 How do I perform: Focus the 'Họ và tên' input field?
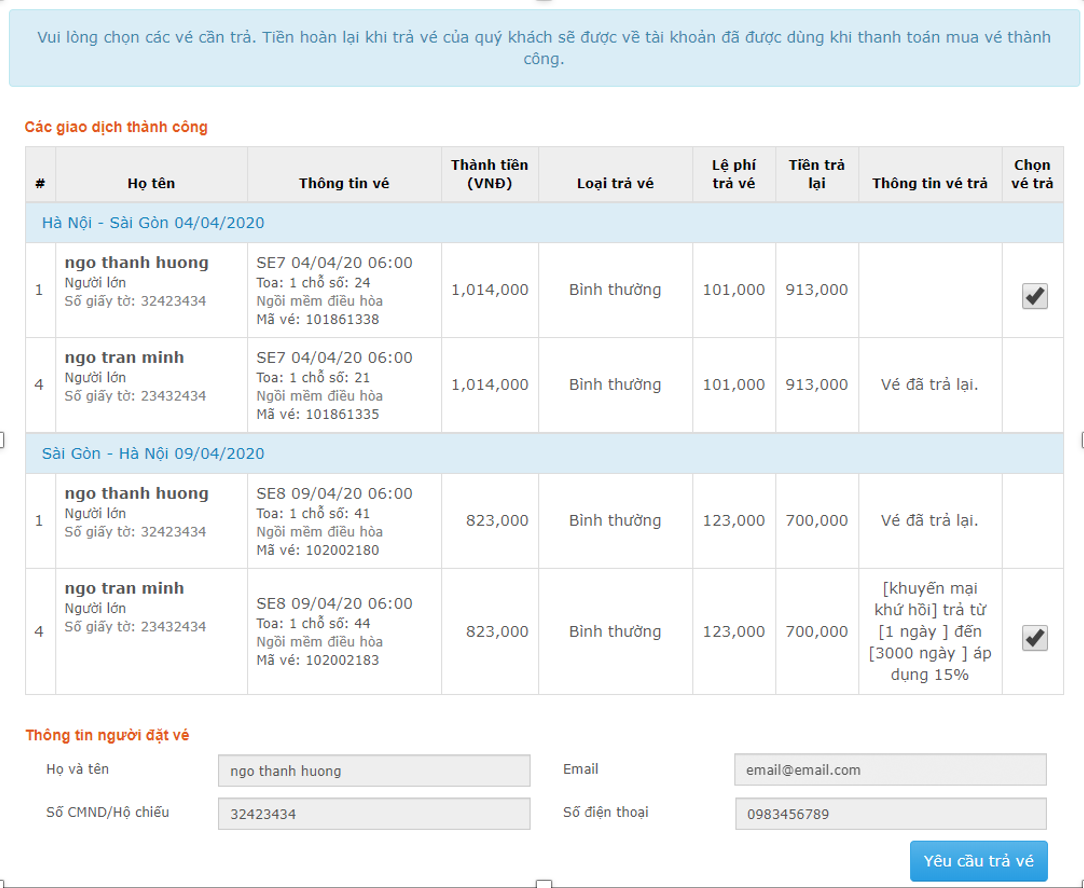[x=373, y=771]
